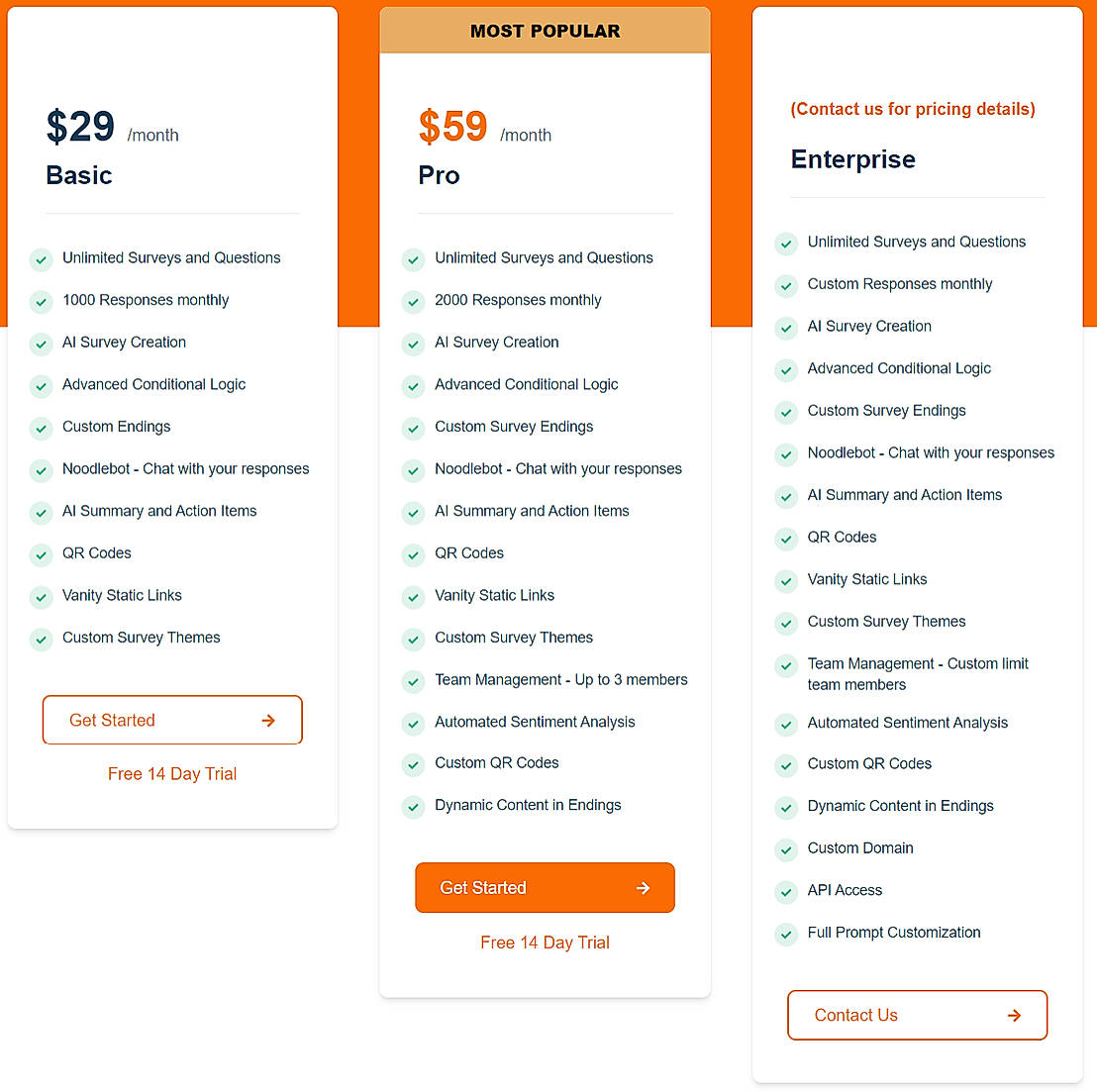
Task: Click the Contact us for pricing details text
Action: pyautogui.click(x=912, y=109)
